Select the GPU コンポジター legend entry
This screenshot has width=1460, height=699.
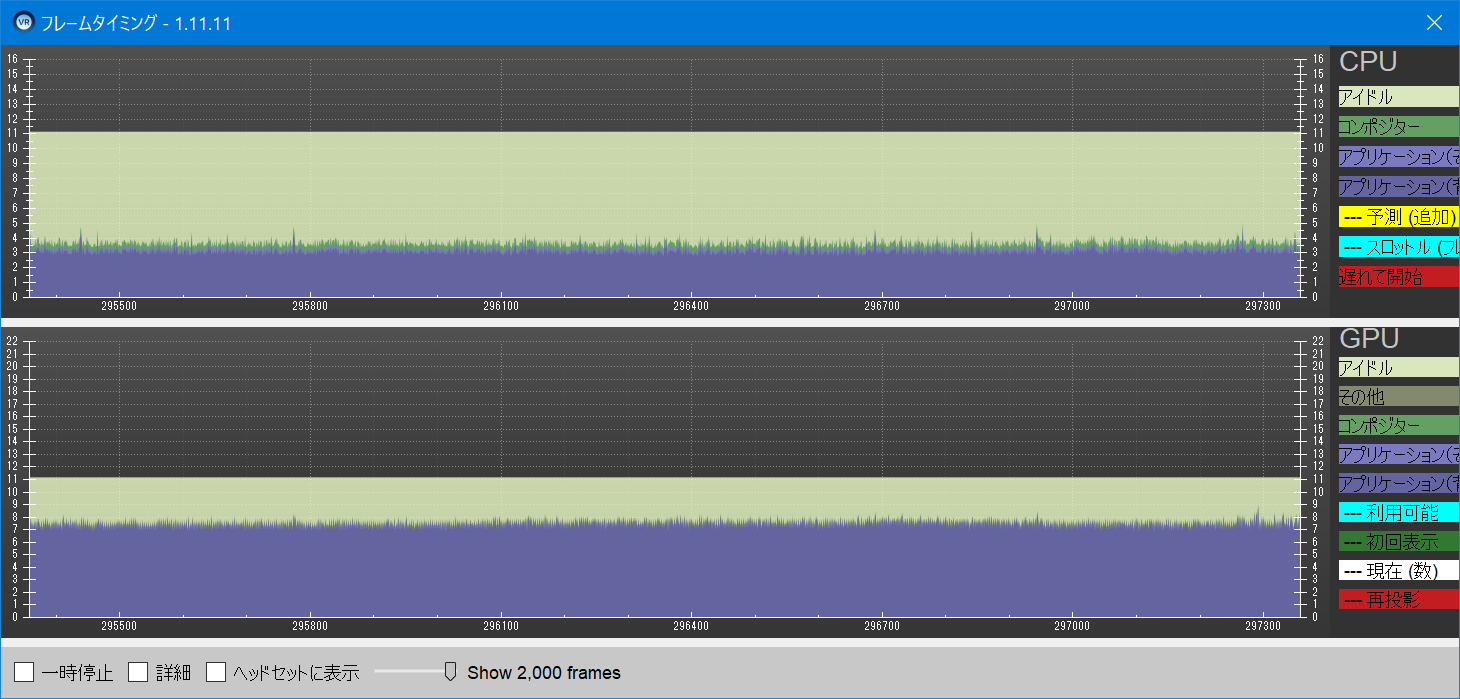tap(1398, 426)
